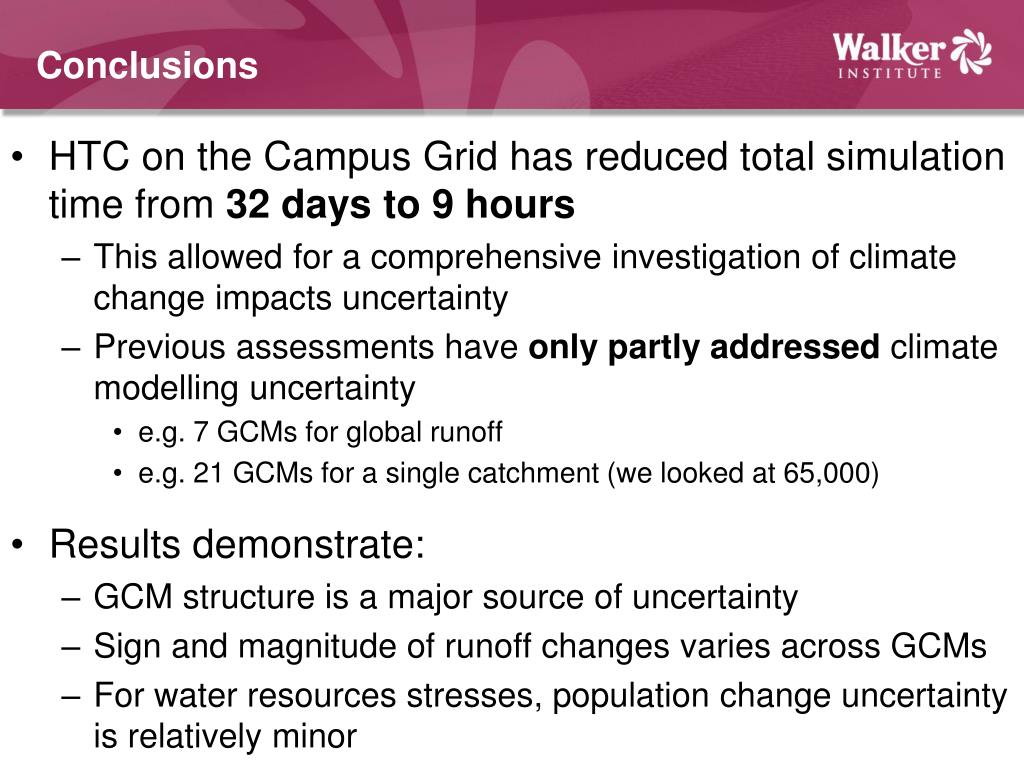Click the bold phrase 'only partly addressed'

click(x=703, y=347)
